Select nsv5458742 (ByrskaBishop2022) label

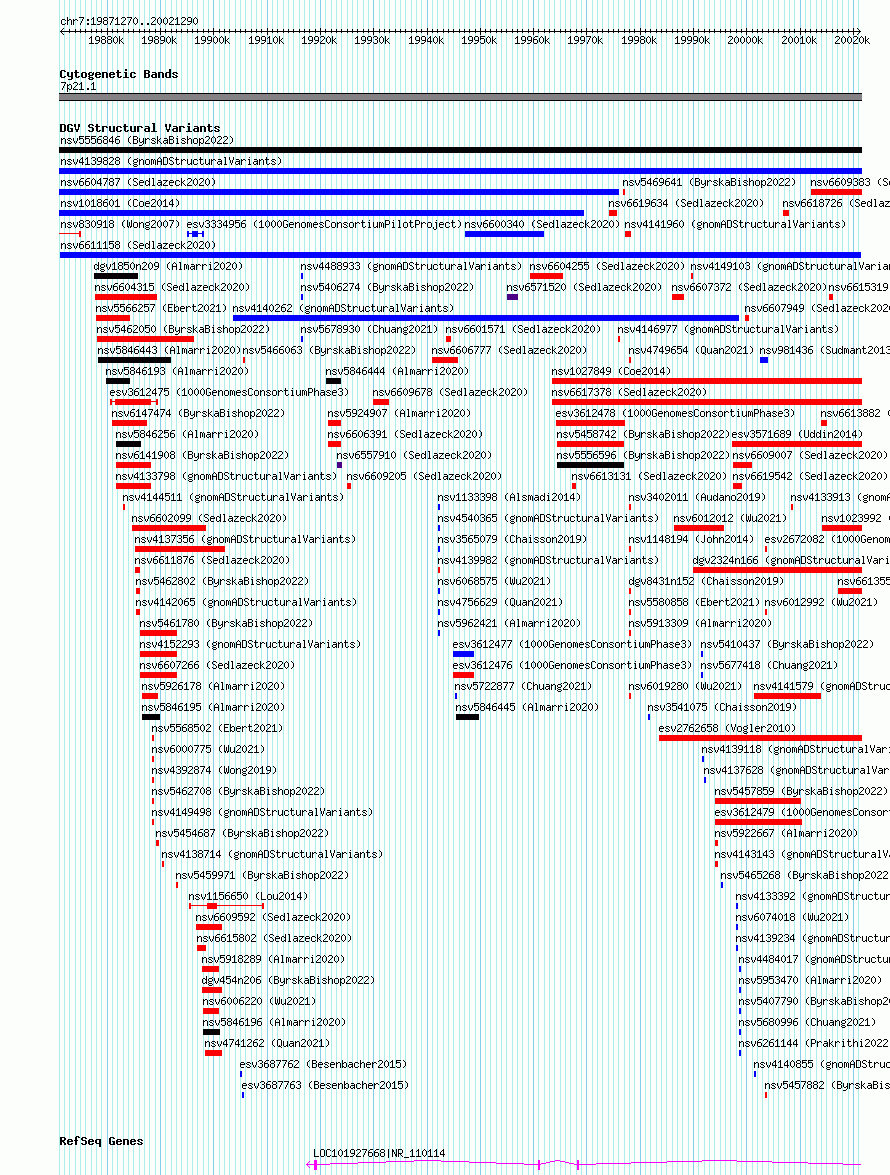tap(643, 434)
